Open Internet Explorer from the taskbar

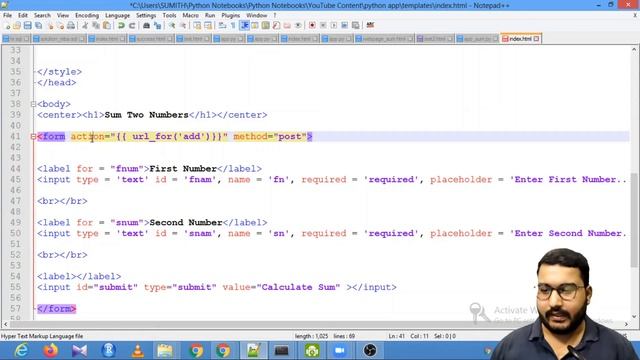tap(21, 350)
